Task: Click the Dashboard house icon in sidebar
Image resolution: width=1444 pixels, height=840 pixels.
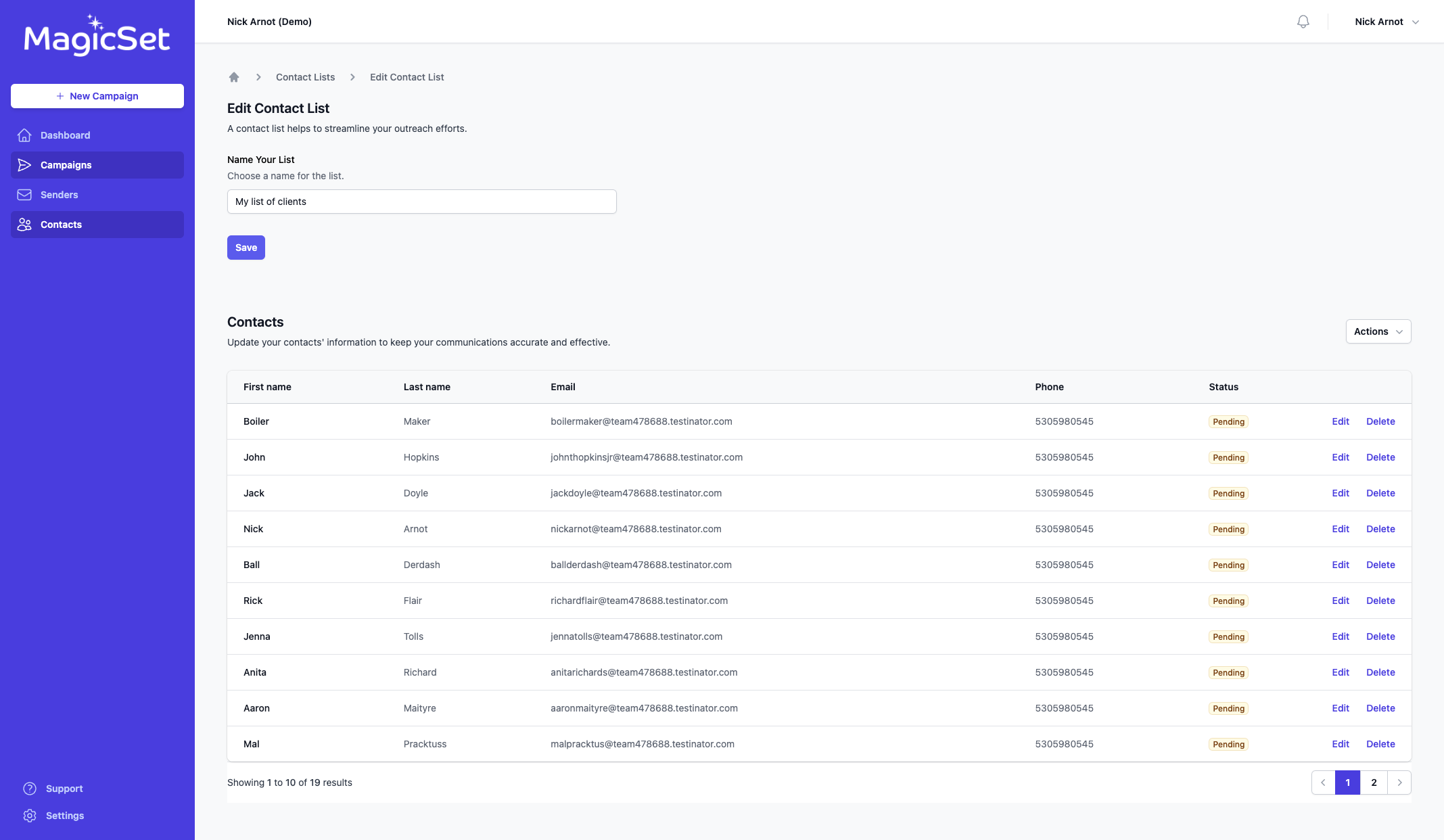Action: [24, 135]
